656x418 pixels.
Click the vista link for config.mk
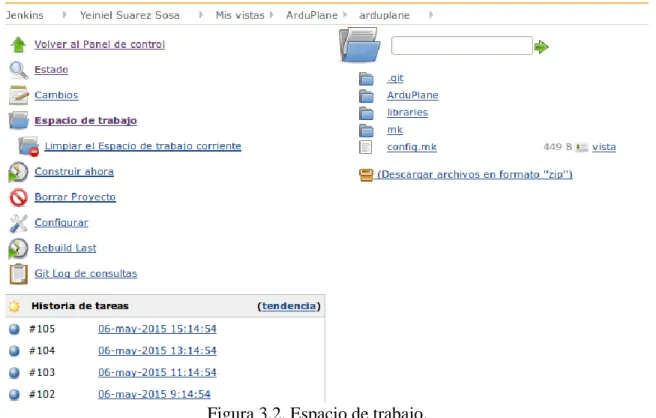coord(604,147)
